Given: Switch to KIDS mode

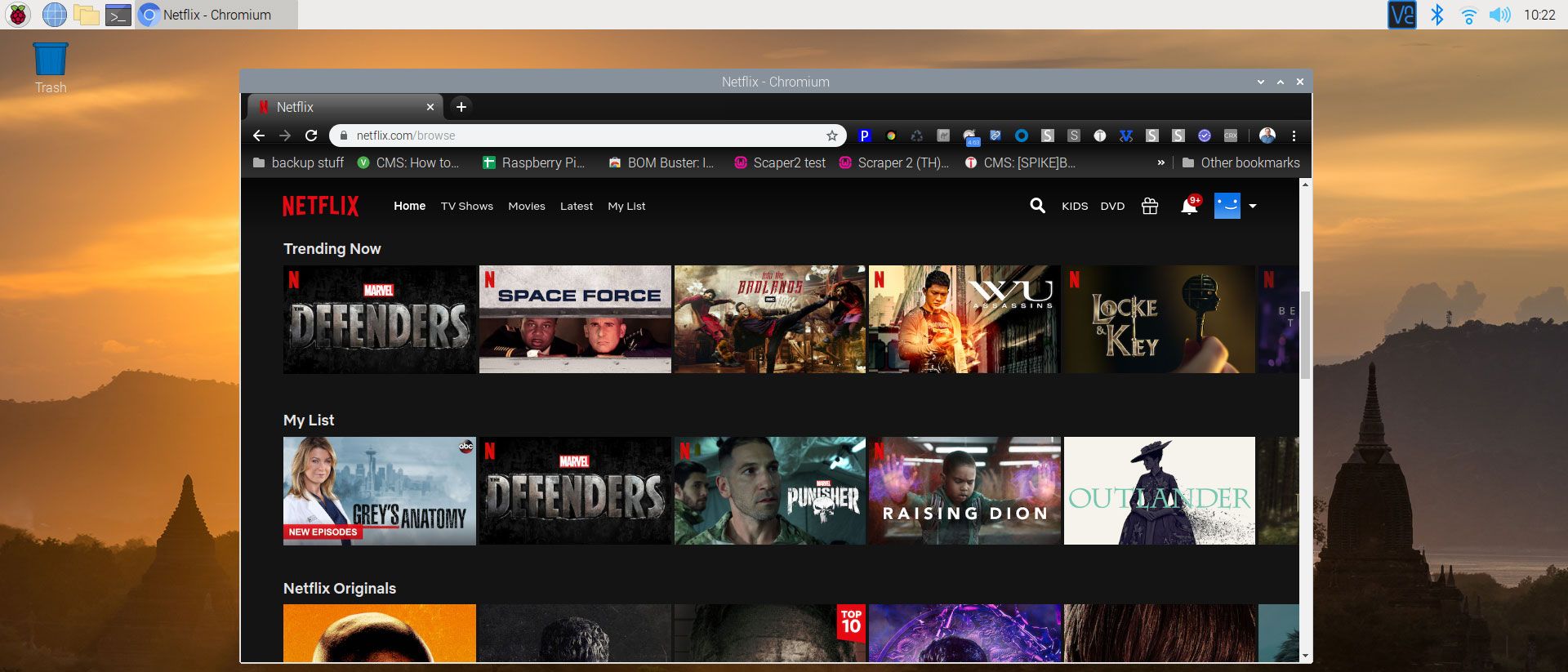Looking at the screenshot, I should 1075,207.
